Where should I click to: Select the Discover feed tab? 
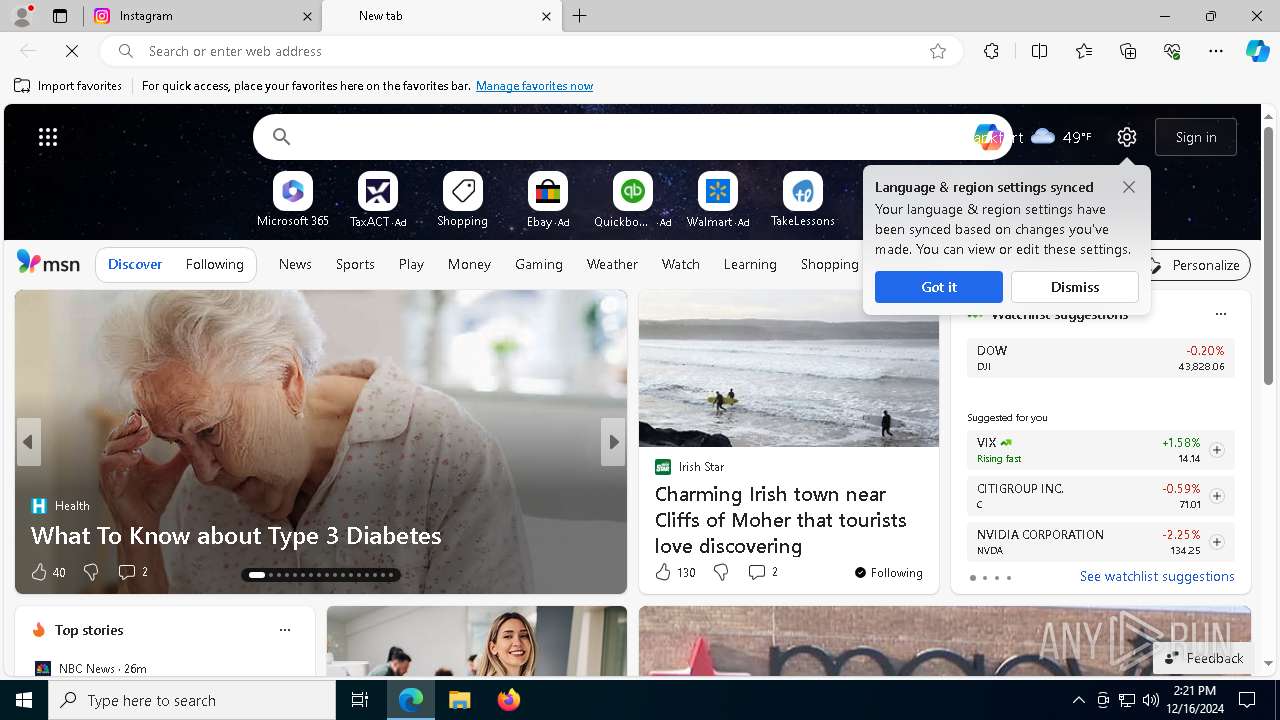[135, 264]
